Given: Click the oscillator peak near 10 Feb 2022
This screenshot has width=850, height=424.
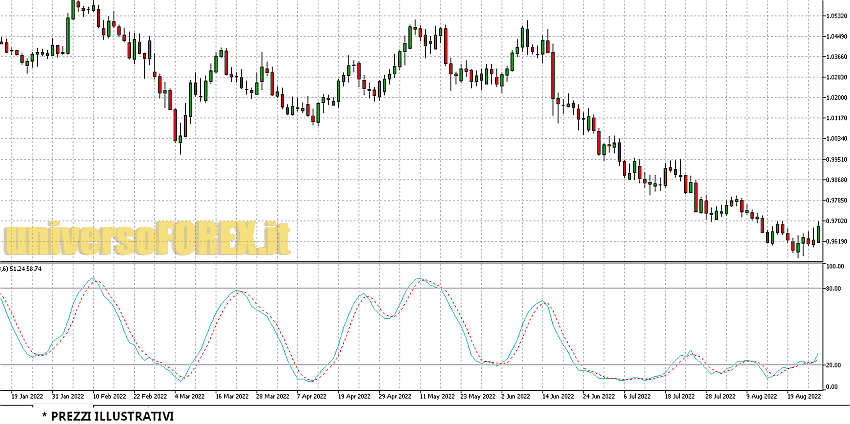Looking at the screenshot, I should 92,279.
